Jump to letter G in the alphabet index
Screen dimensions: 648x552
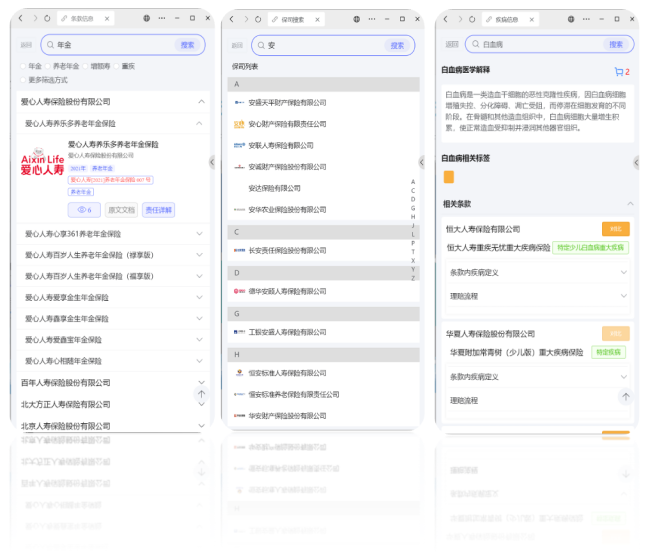click(x=413, y=208)
